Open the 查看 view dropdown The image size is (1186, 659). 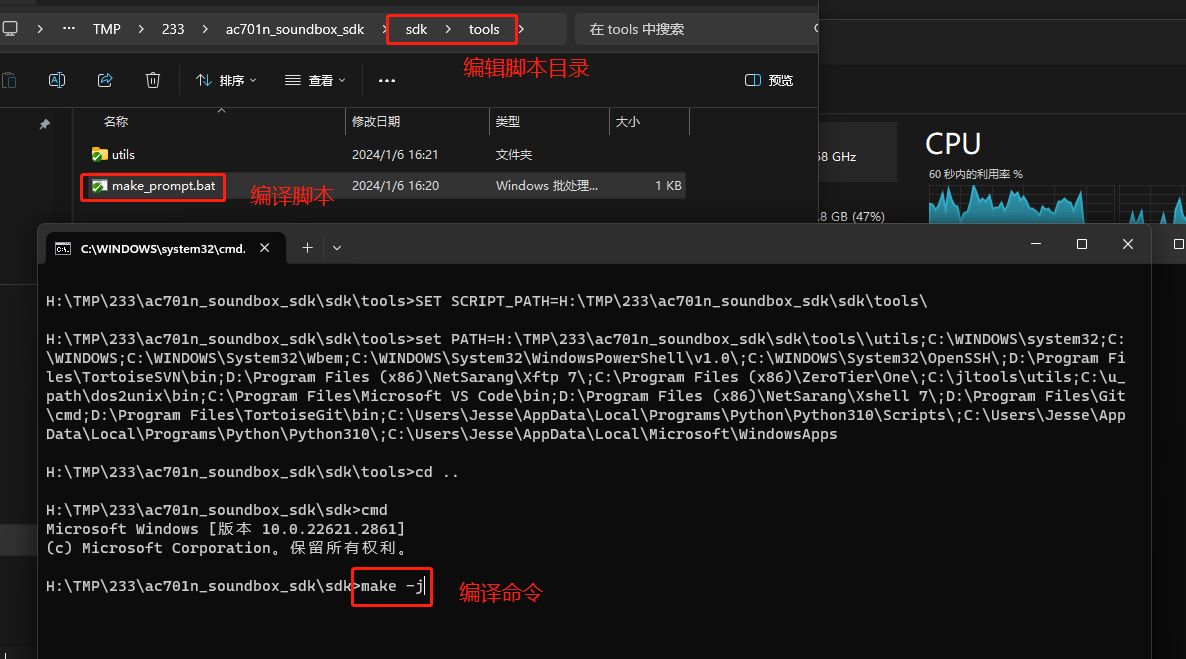coord(315,80)
